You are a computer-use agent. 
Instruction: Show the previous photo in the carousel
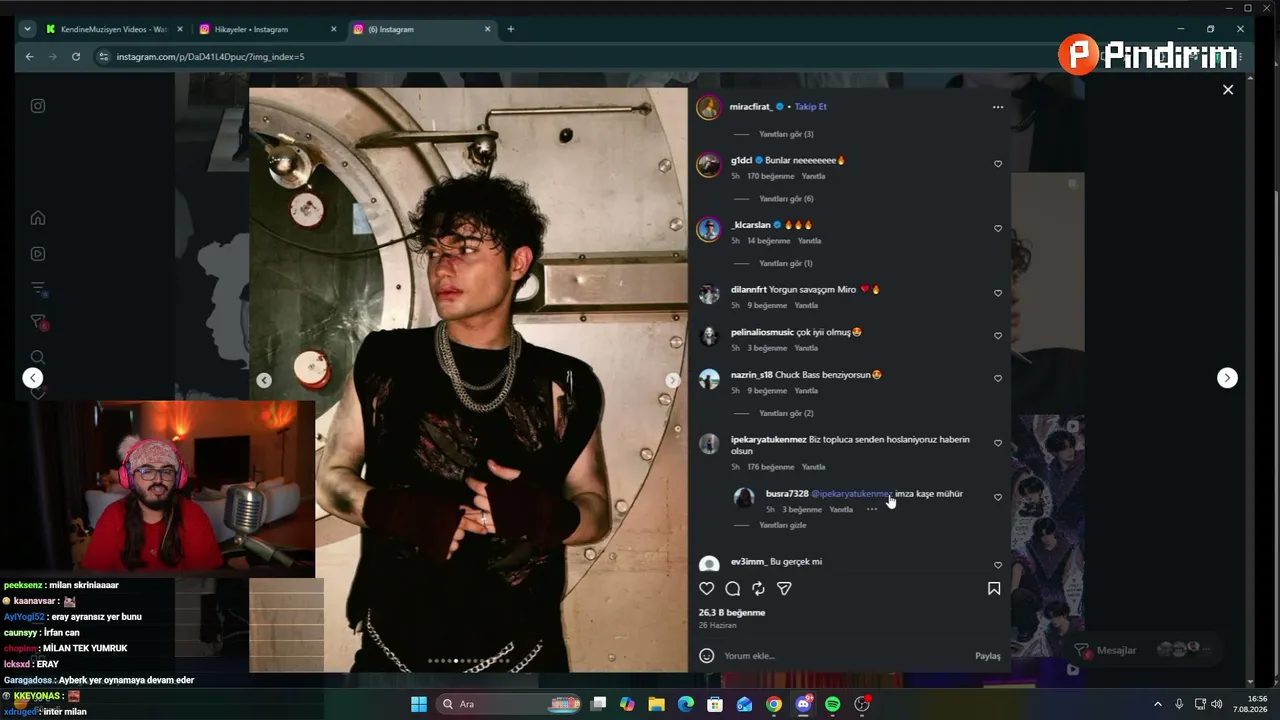(264, 380)
